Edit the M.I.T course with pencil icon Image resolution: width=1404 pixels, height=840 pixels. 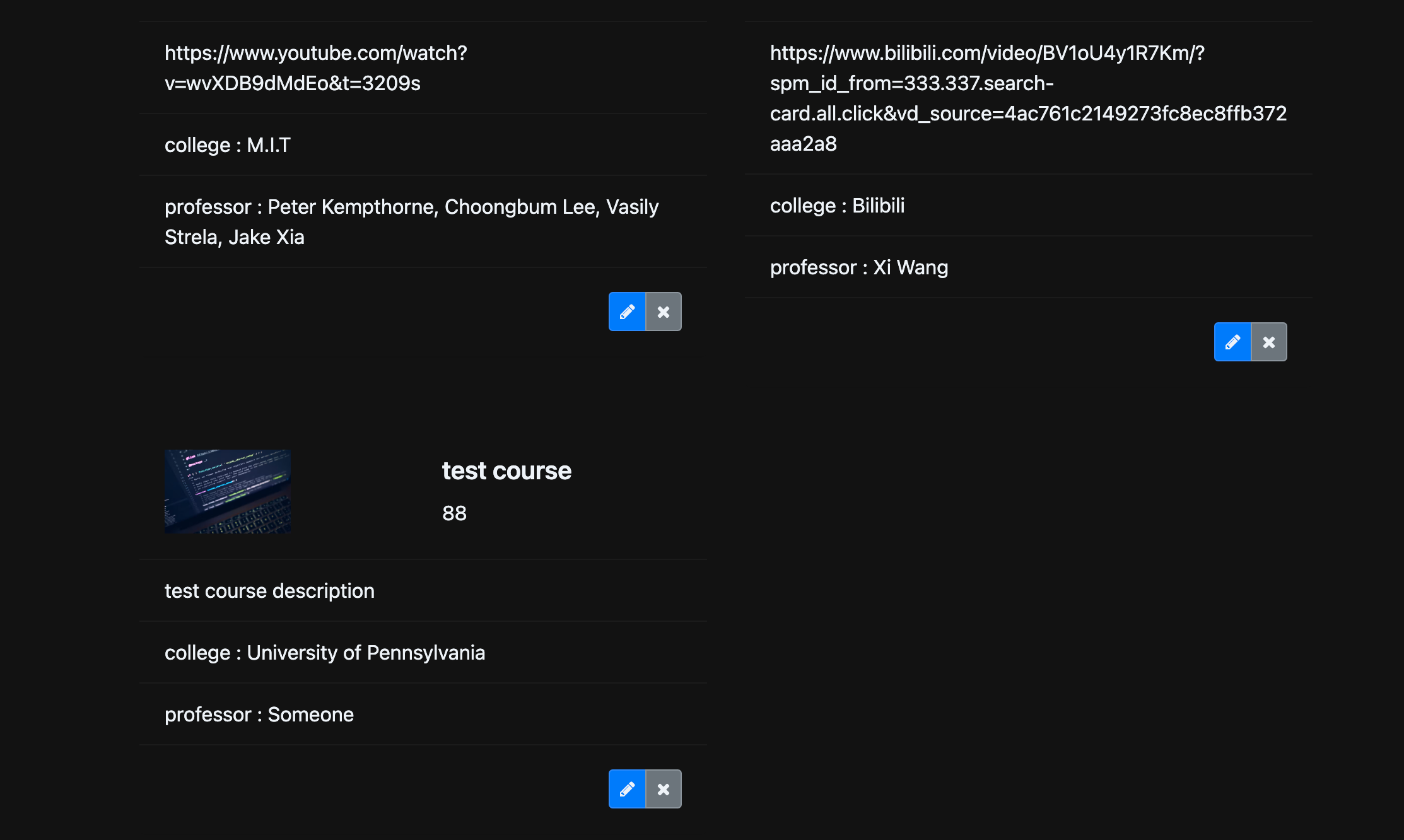tap(627, 312)
